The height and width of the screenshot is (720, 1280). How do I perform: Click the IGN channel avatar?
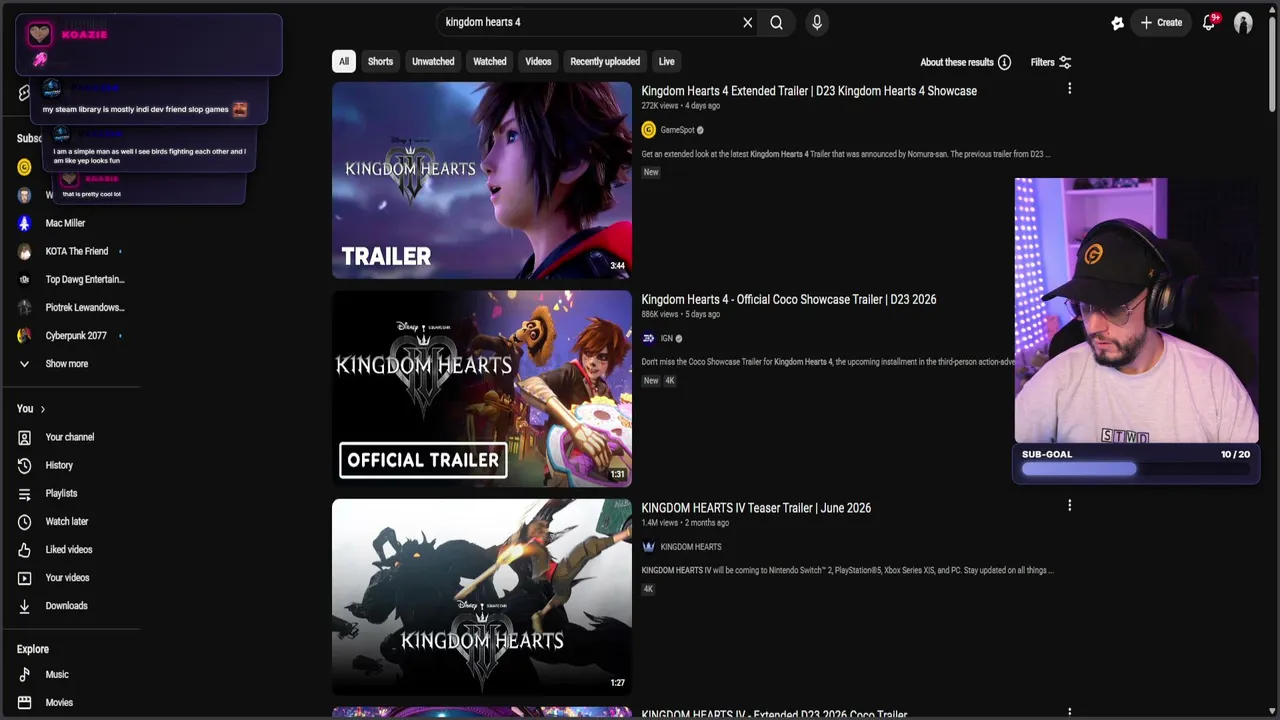(x=648, y=338)
